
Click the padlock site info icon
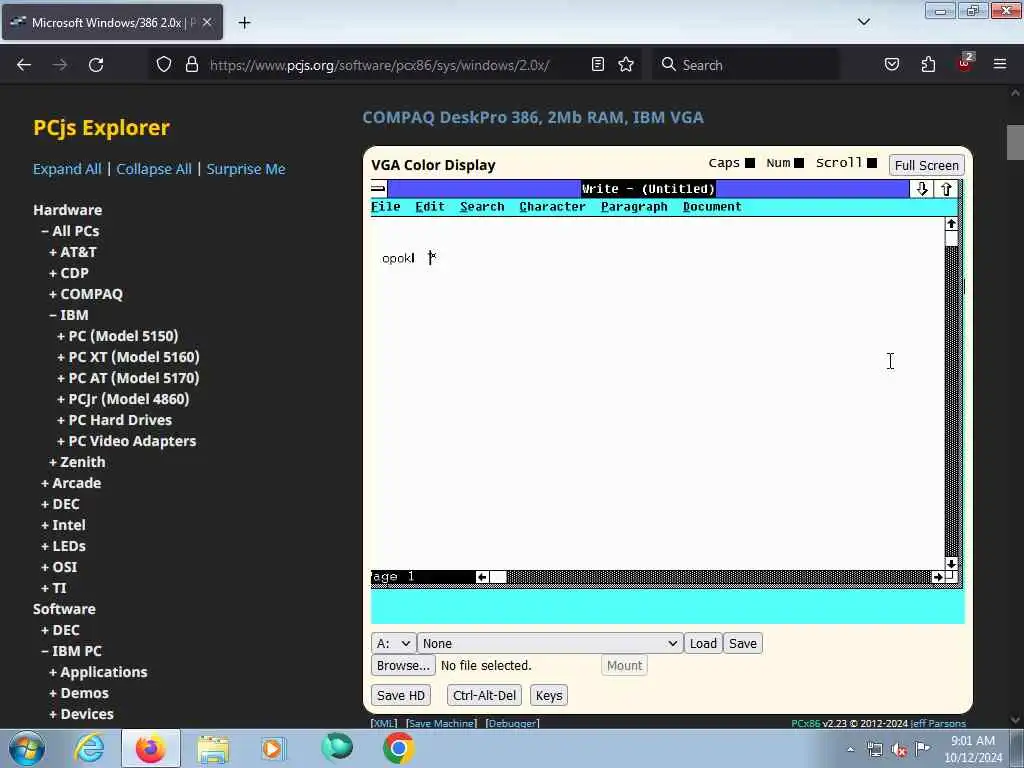click(x=191, y=64)
